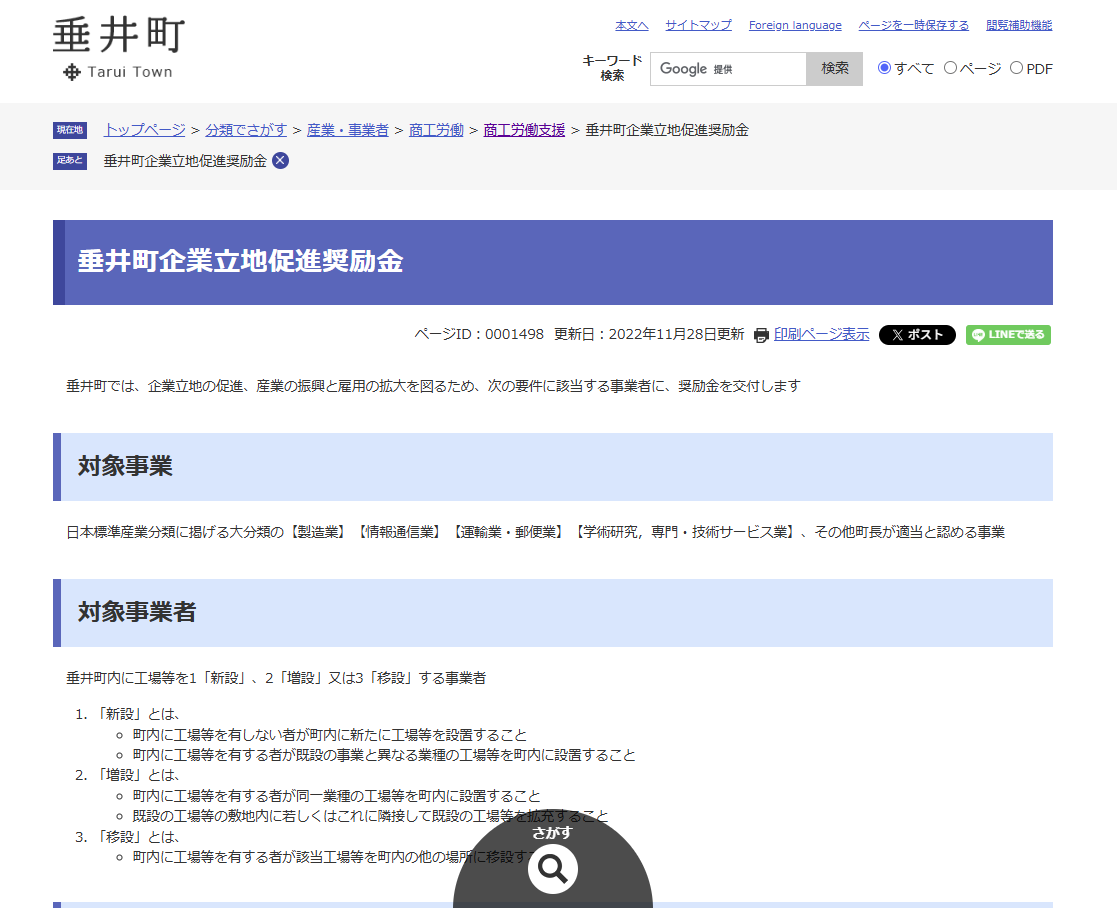Click the 対象事業者 section heading
1117x908 pixels.
click(553, 613)
